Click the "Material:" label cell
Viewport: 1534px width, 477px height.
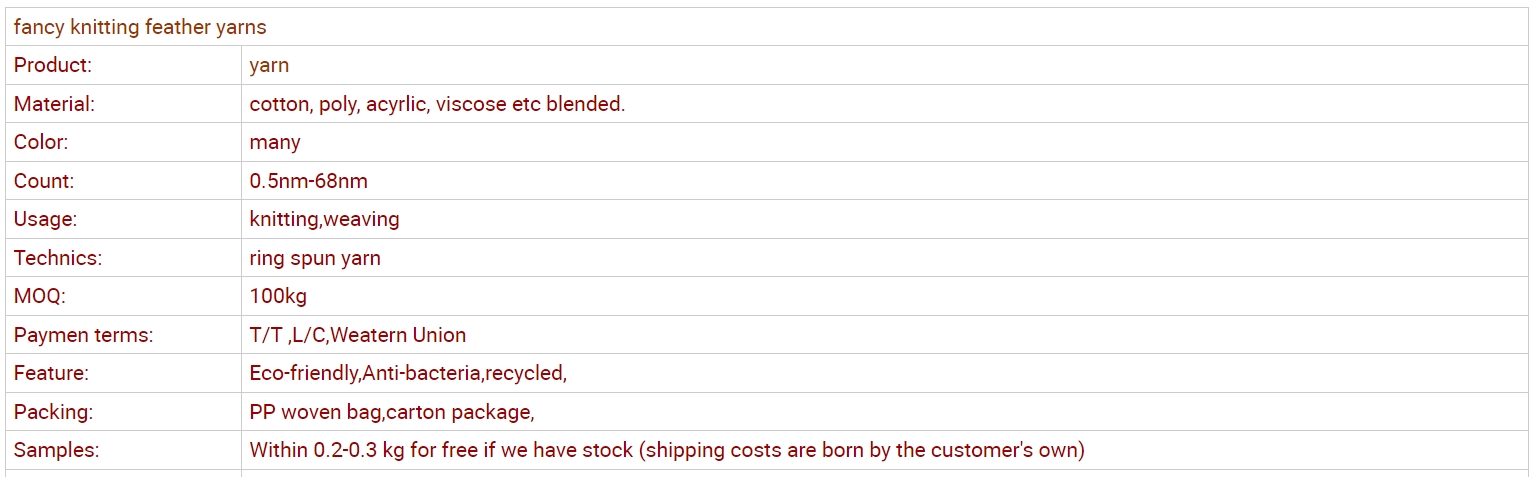point(54,104)
